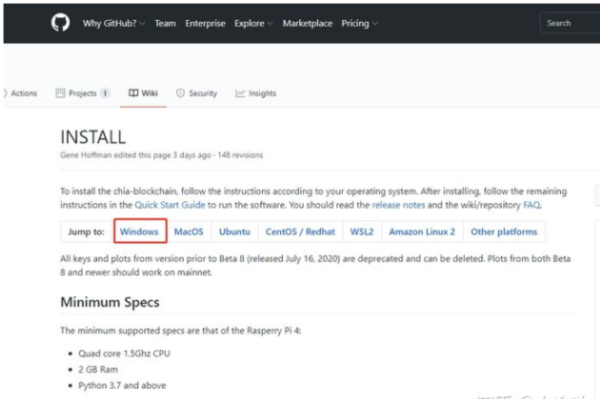Click the INSTALL page title

coord(93,137)
